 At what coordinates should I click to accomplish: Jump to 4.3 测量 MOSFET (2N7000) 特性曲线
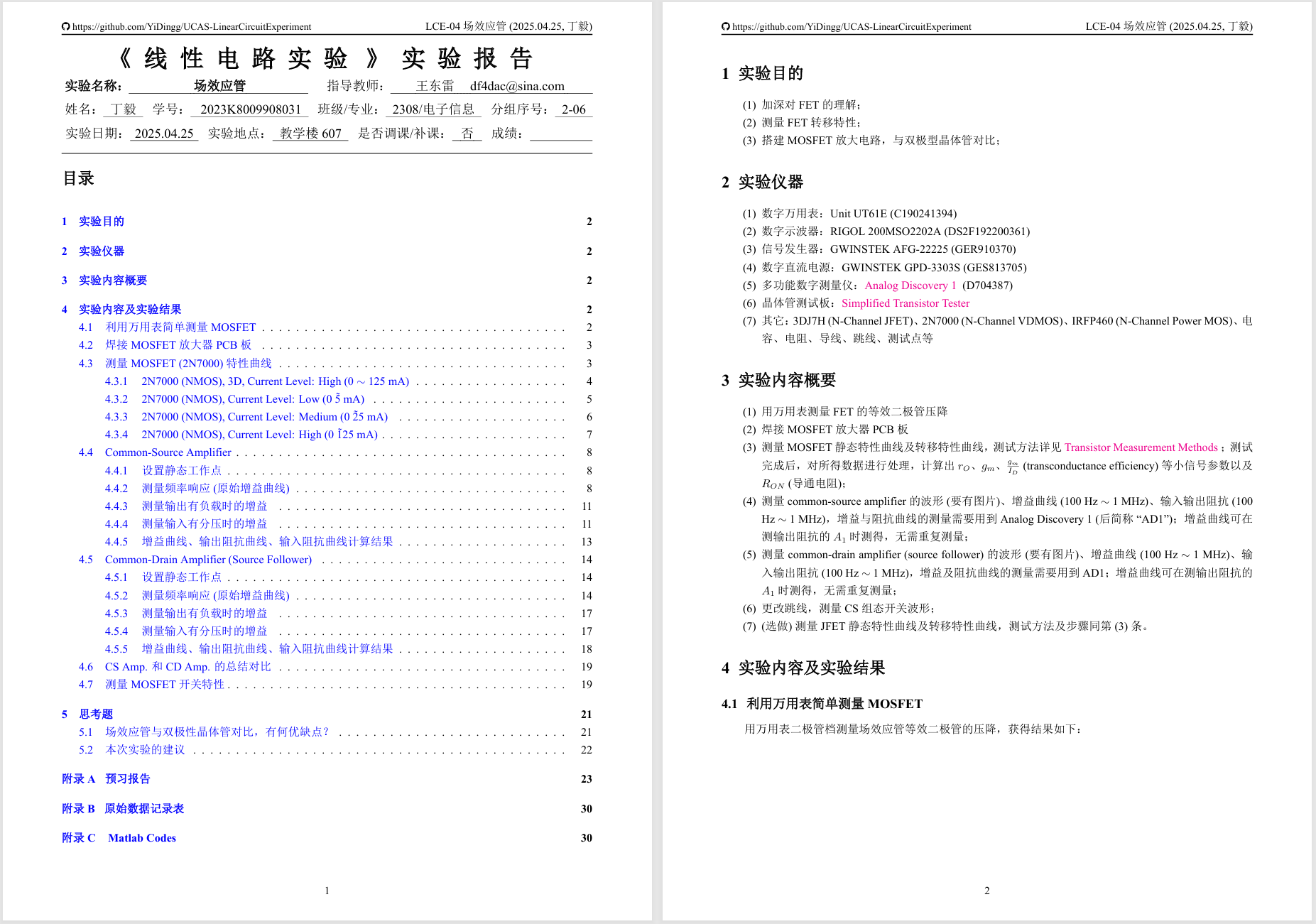point(175,364)
